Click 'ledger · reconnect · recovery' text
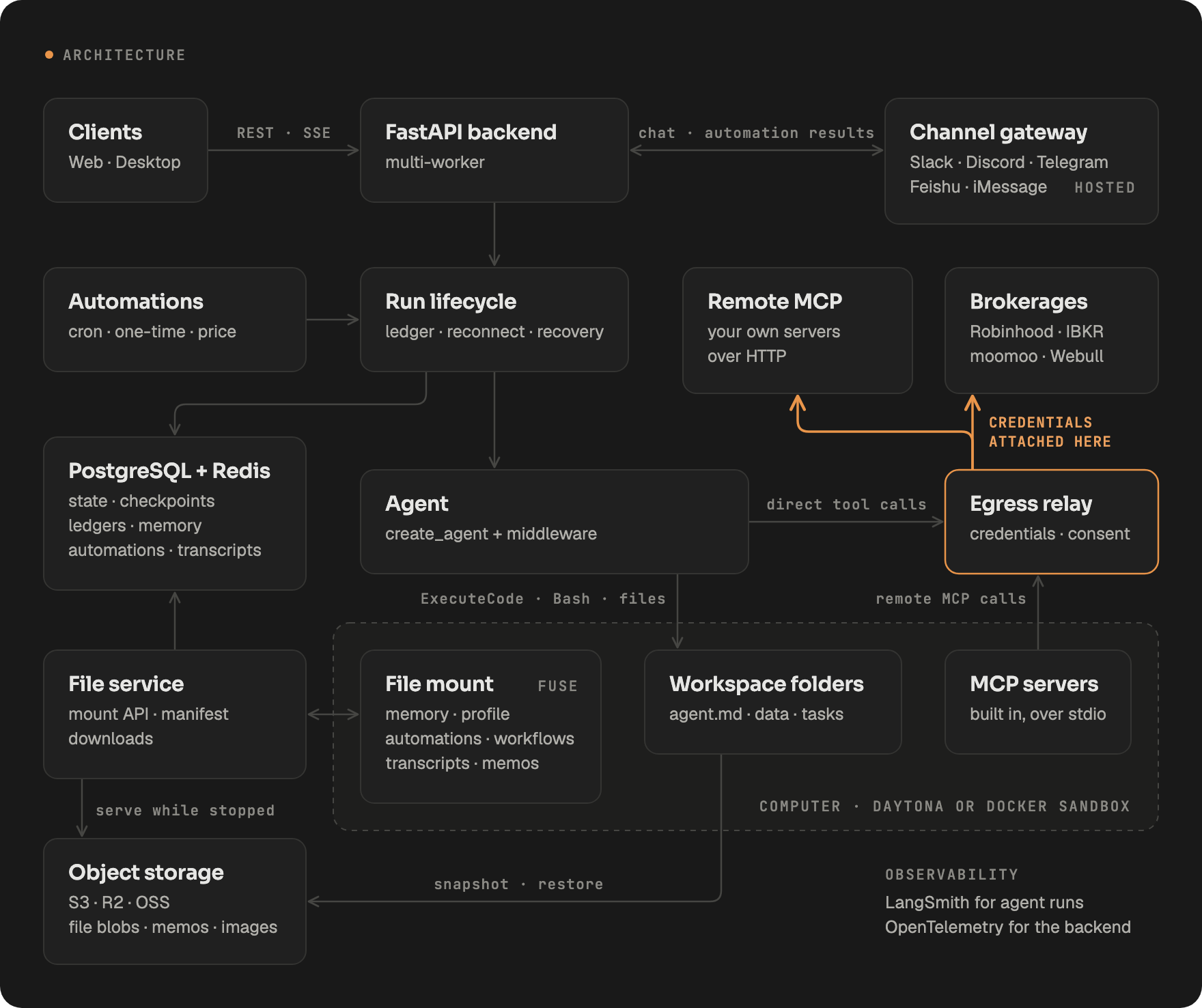 click(494, 332)
